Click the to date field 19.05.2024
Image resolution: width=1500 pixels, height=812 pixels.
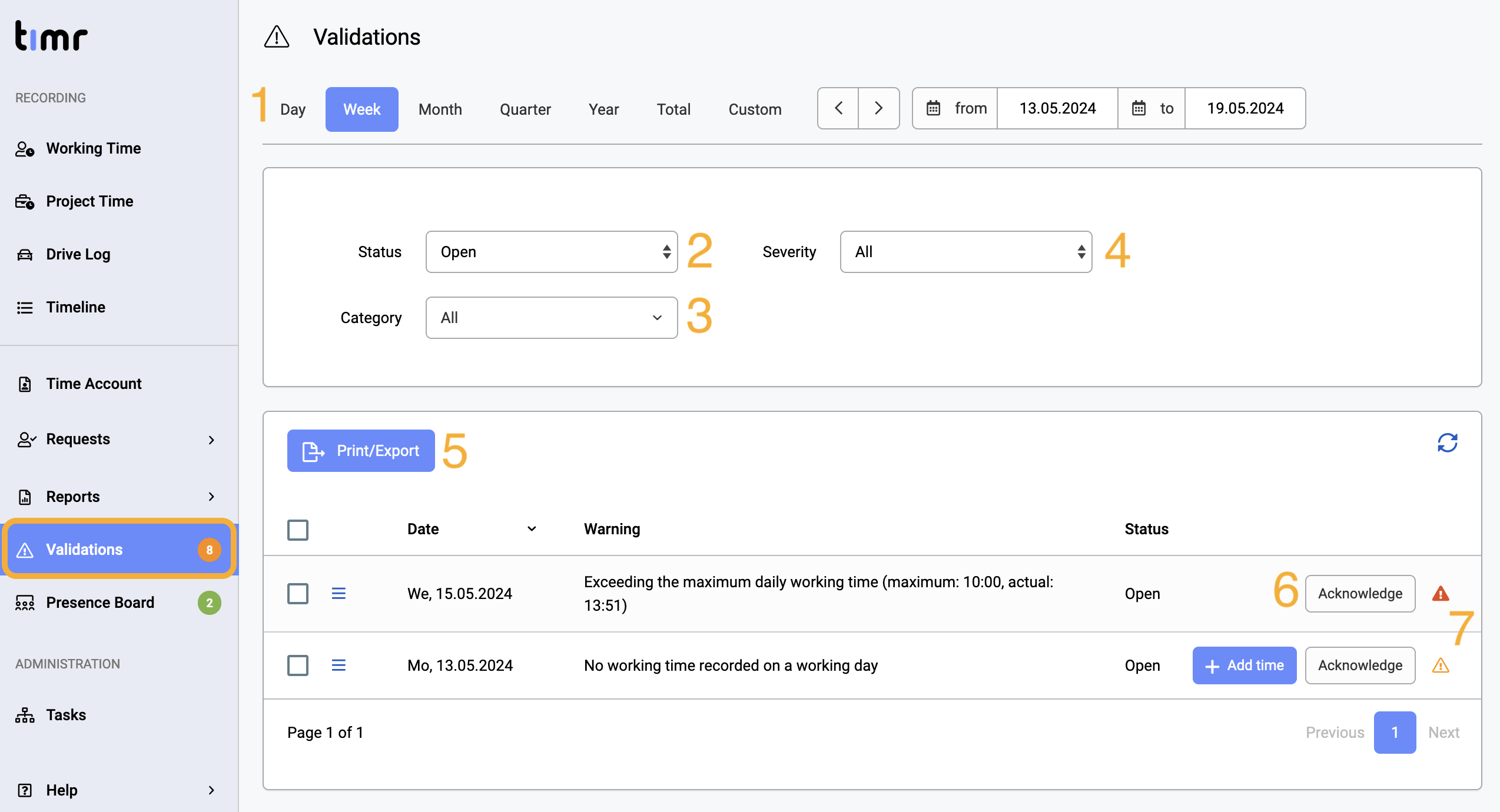(1245, 108)
